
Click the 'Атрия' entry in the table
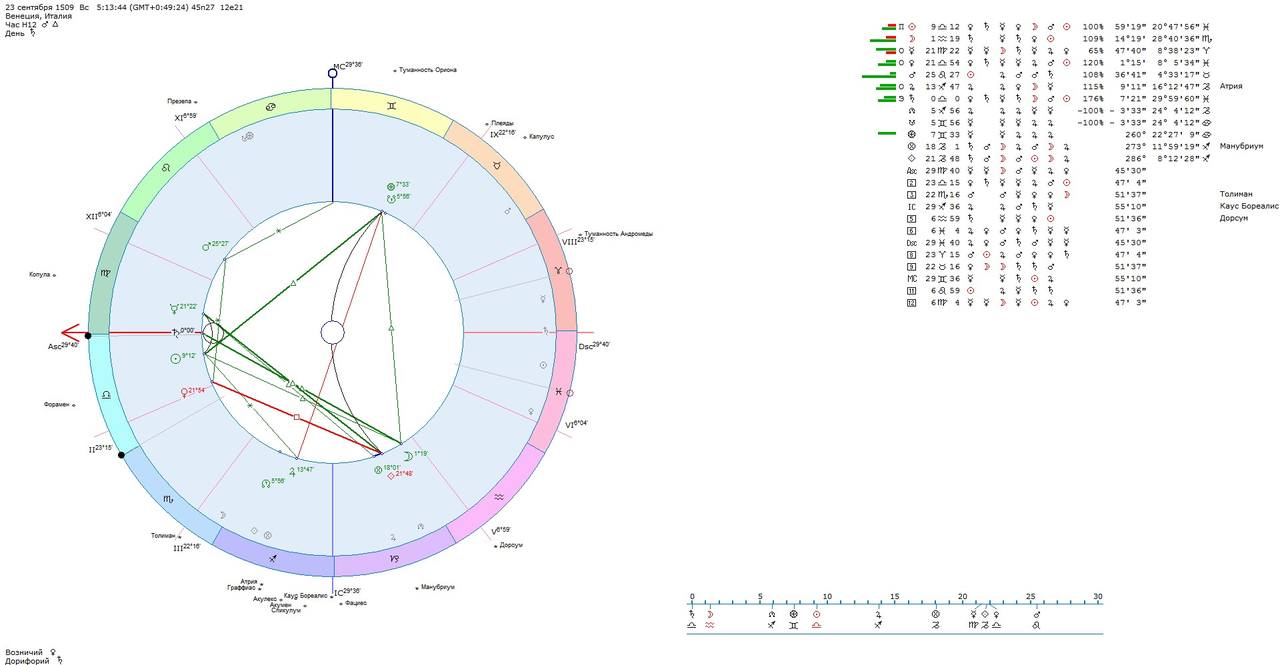pyautogui.click(x=1231, y=86)
